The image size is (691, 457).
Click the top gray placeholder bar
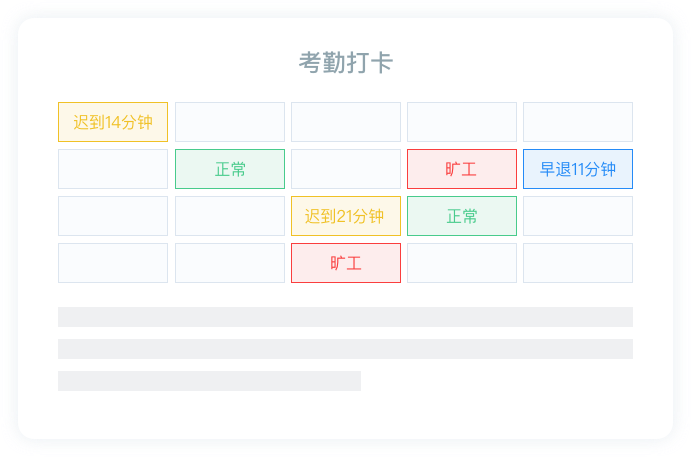[345, 317]
